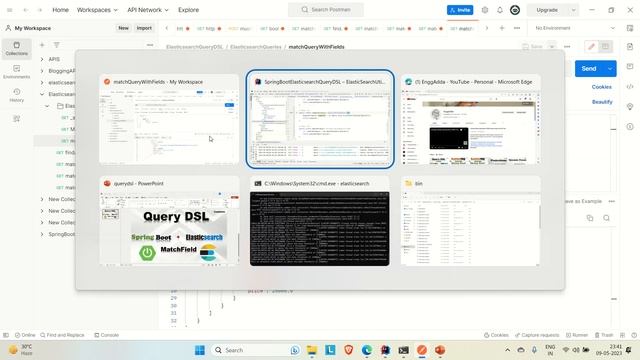The image size is (640, 360).
Task: Open Postman settings gear icon
Action: pyautogui.click(x=484, y=10)
